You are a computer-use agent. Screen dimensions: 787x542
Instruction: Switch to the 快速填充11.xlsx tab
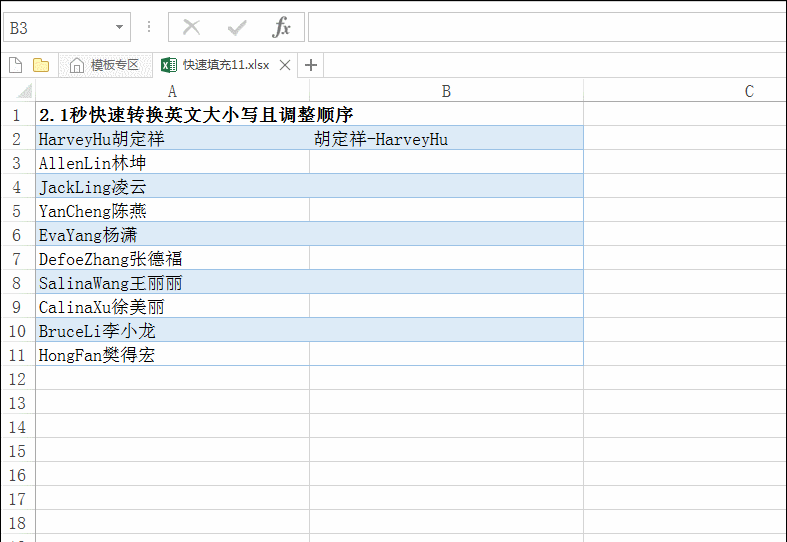225,65
